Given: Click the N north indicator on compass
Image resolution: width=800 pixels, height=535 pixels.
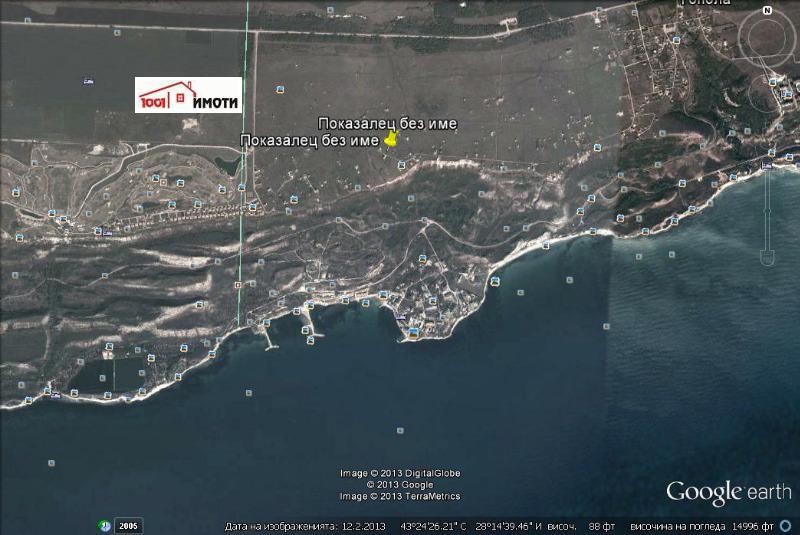Looking at the screenshot, I should click(x=766, y=11).
